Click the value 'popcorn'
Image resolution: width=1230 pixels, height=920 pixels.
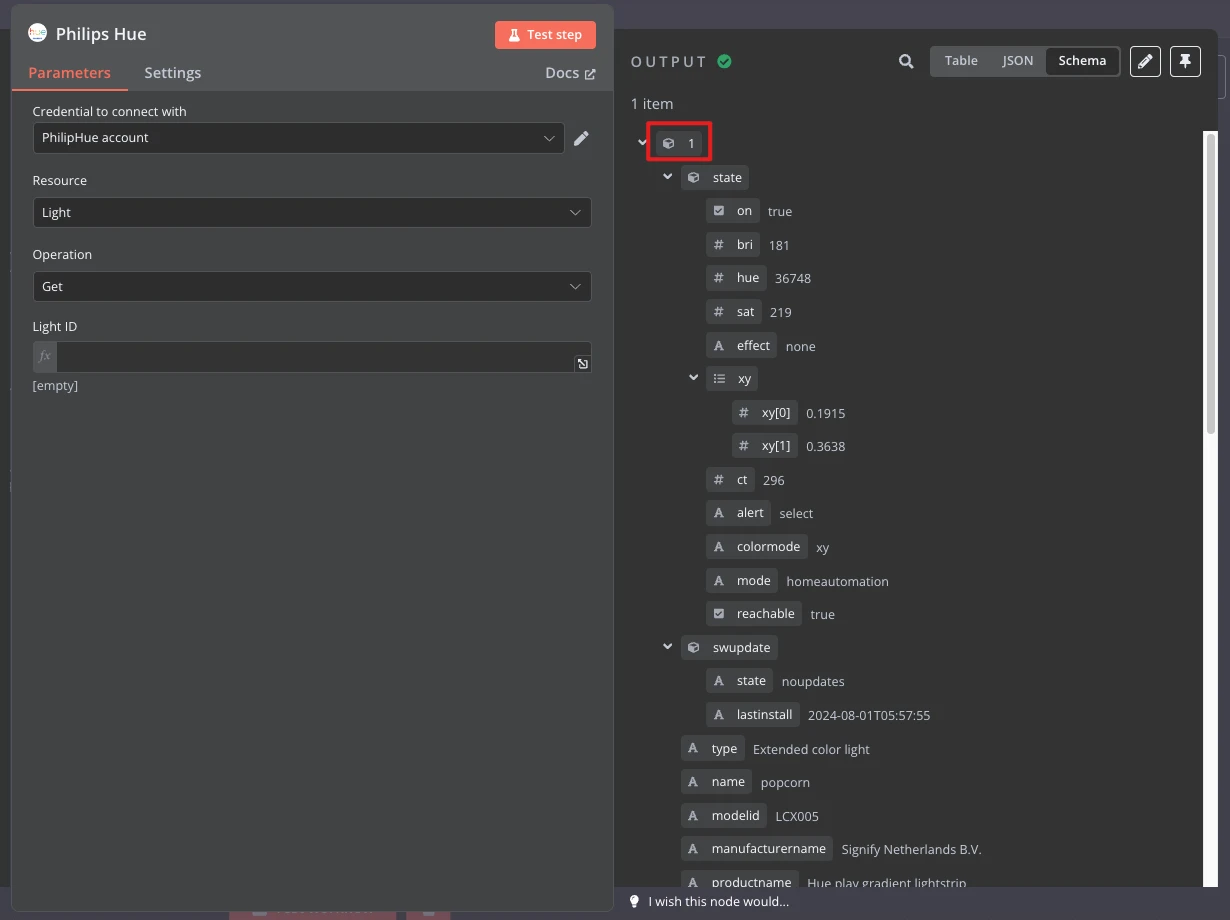click(x=785, y=783)
